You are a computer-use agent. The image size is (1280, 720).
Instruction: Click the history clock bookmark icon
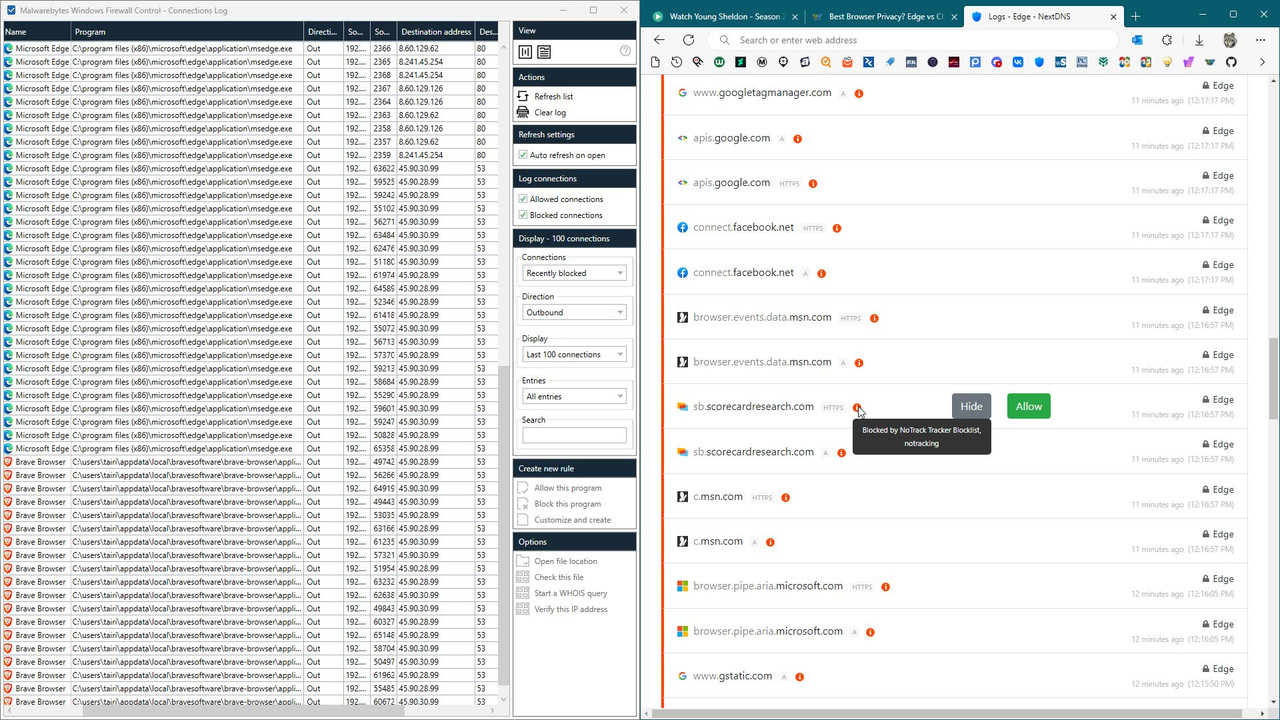[x=677, y=62]
